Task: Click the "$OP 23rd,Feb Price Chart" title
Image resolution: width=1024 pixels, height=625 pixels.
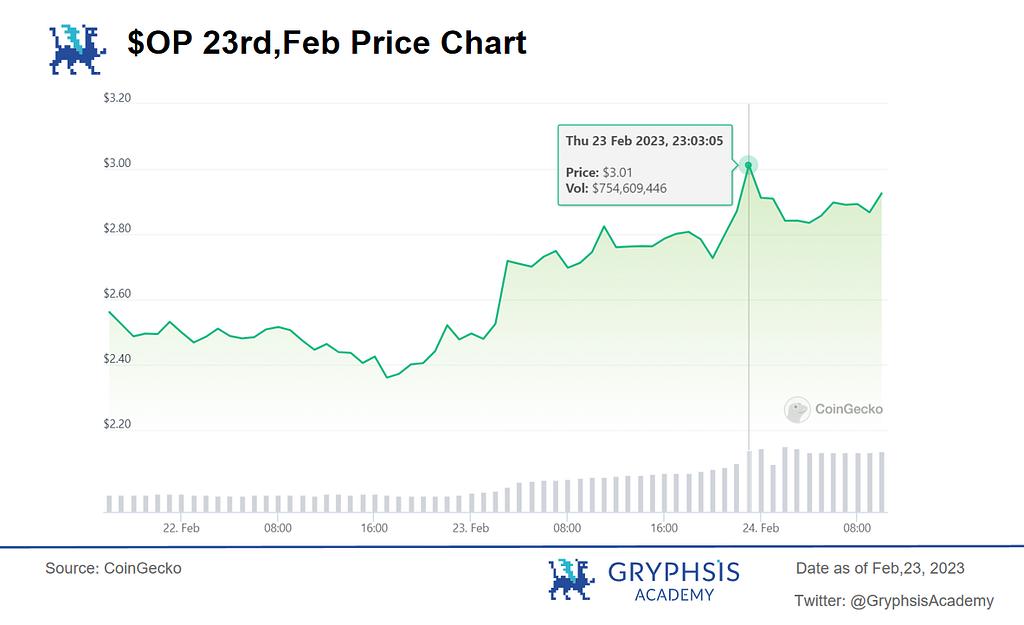Action: click(x=326, y=43)
